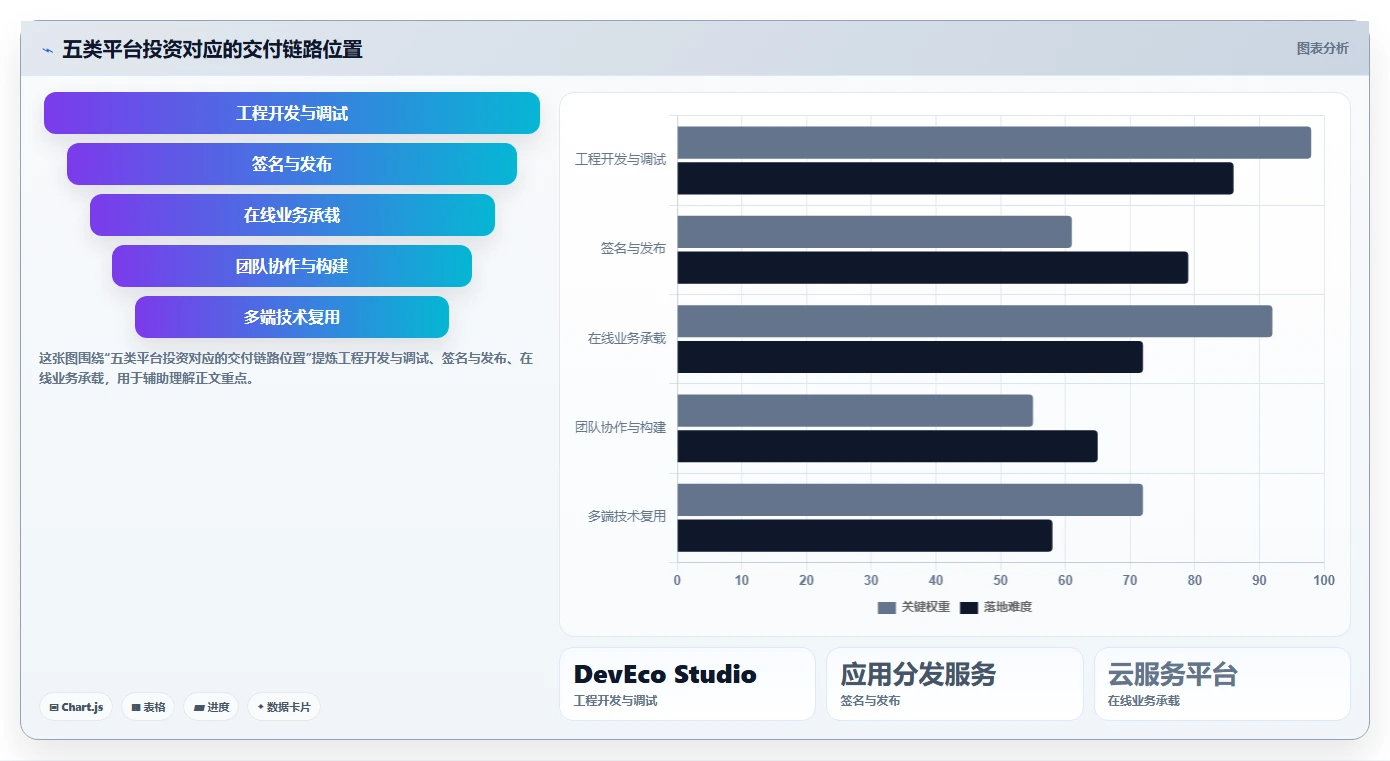
Task: Toggle the 关键权重 legend entry
Action: (914, 607)
